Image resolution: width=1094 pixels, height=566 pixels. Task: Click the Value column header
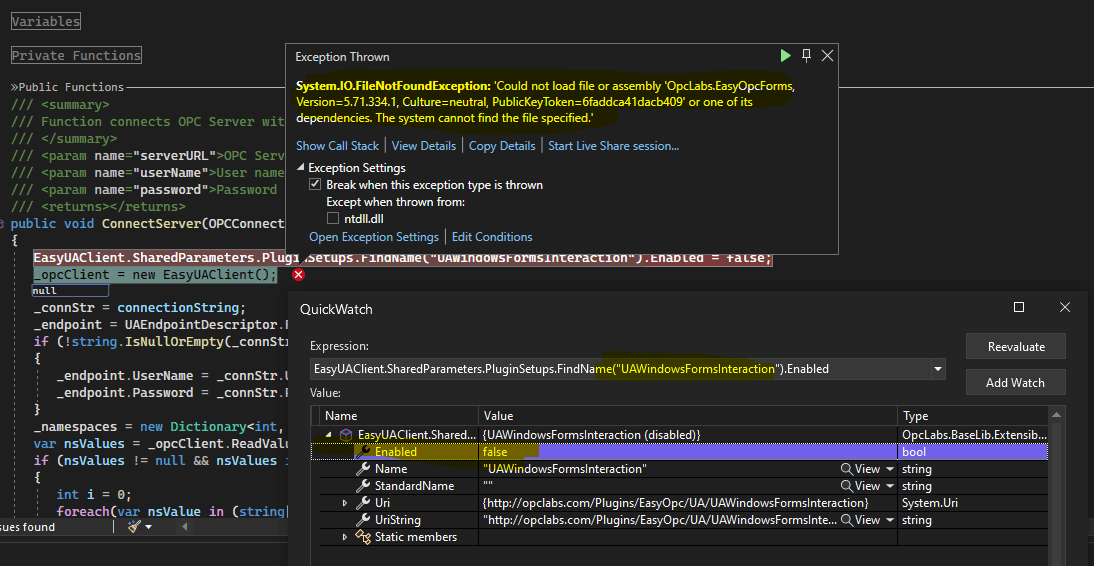pos(688,416)
